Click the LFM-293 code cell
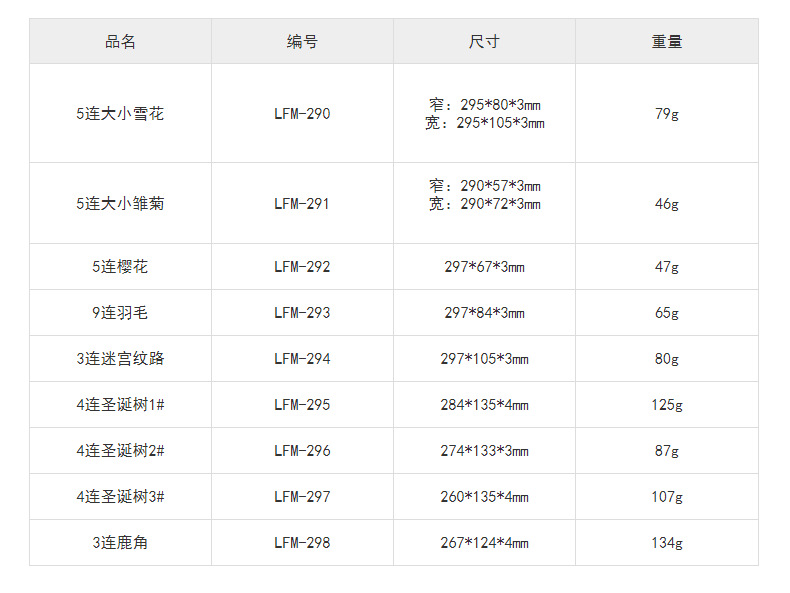The height and width of the screenshot is (593, 790). click(x=302, y=313)
